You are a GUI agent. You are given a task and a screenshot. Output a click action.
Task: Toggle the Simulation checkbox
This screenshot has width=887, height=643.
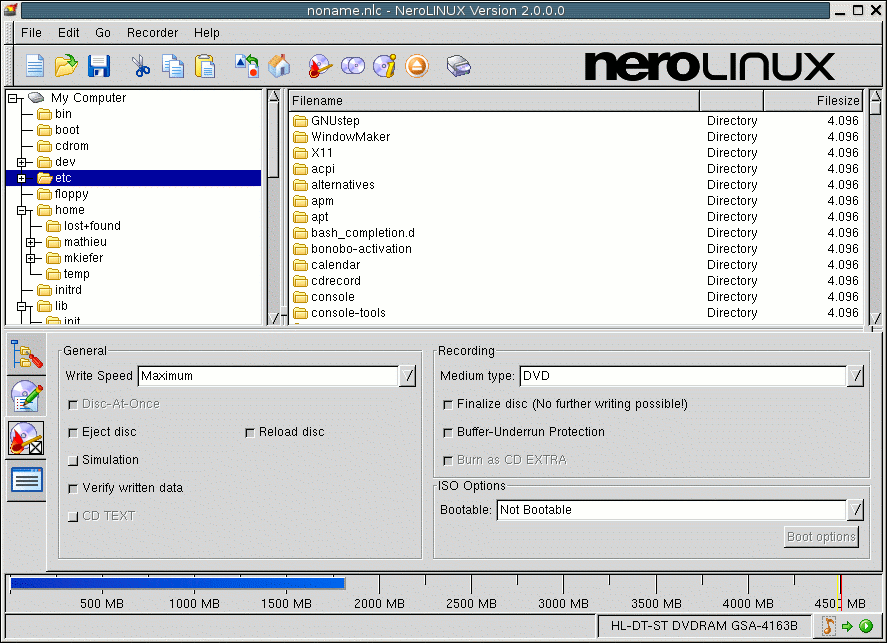[72, 460]
